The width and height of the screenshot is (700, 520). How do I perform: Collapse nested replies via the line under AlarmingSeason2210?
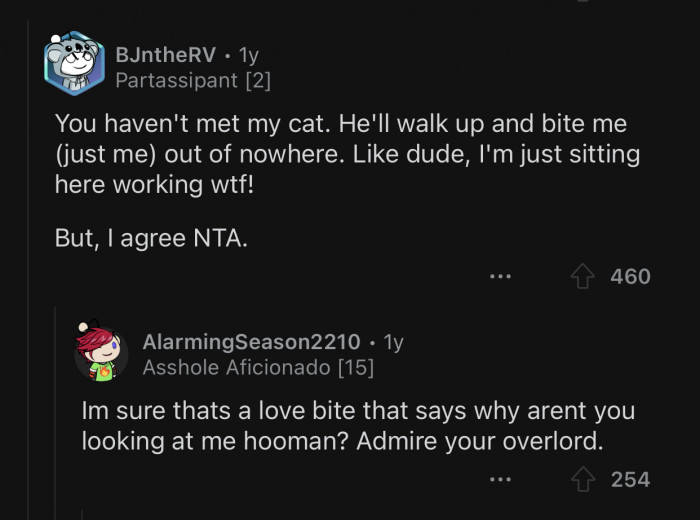pos(83,512)
